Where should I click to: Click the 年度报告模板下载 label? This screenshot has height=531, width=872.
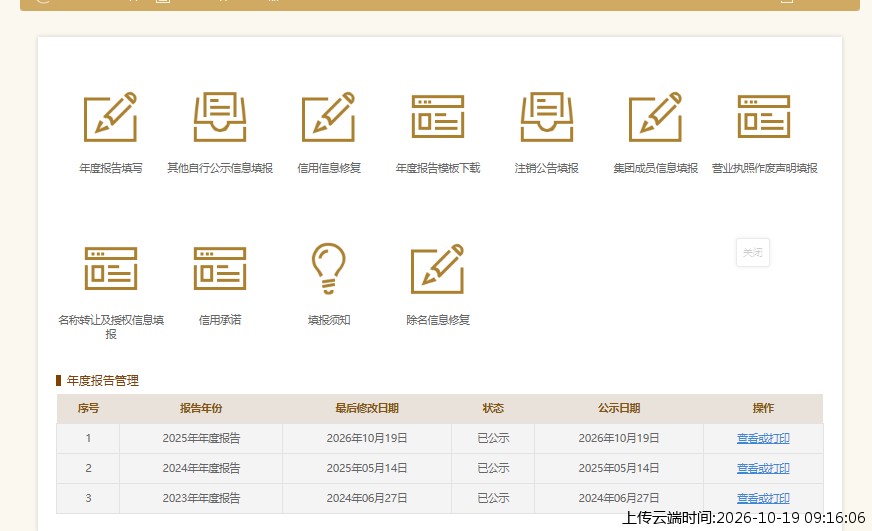438,168
